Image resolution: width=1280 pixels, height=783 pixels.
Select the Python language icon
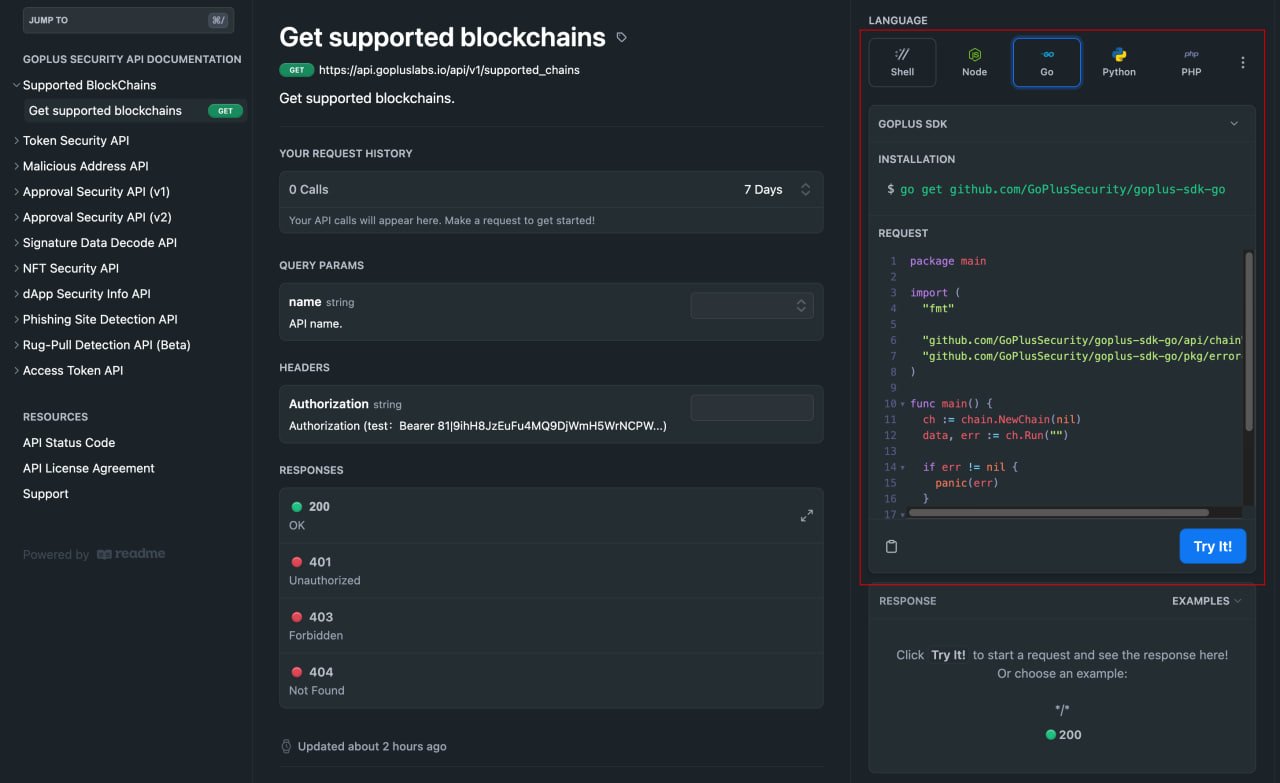click(x=1119, y=62)
